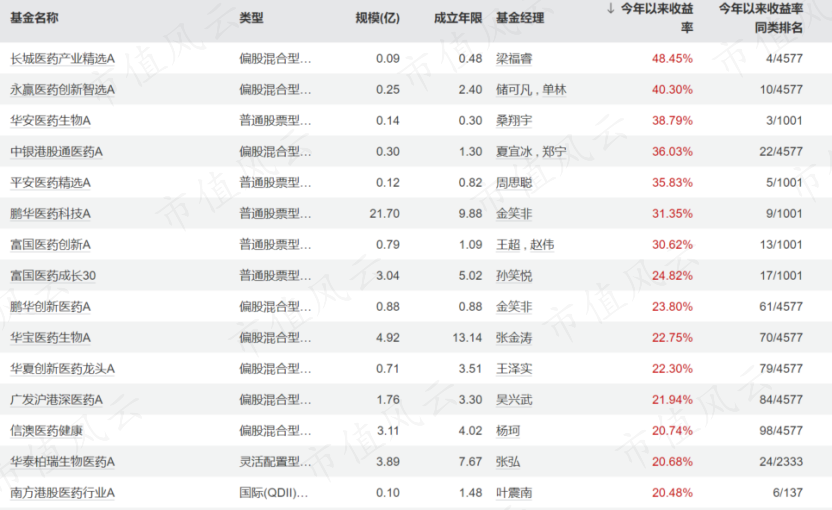Open fund 平安医药精选A
The width and height of the screenshot is (832, 510).
pos(50,183)
